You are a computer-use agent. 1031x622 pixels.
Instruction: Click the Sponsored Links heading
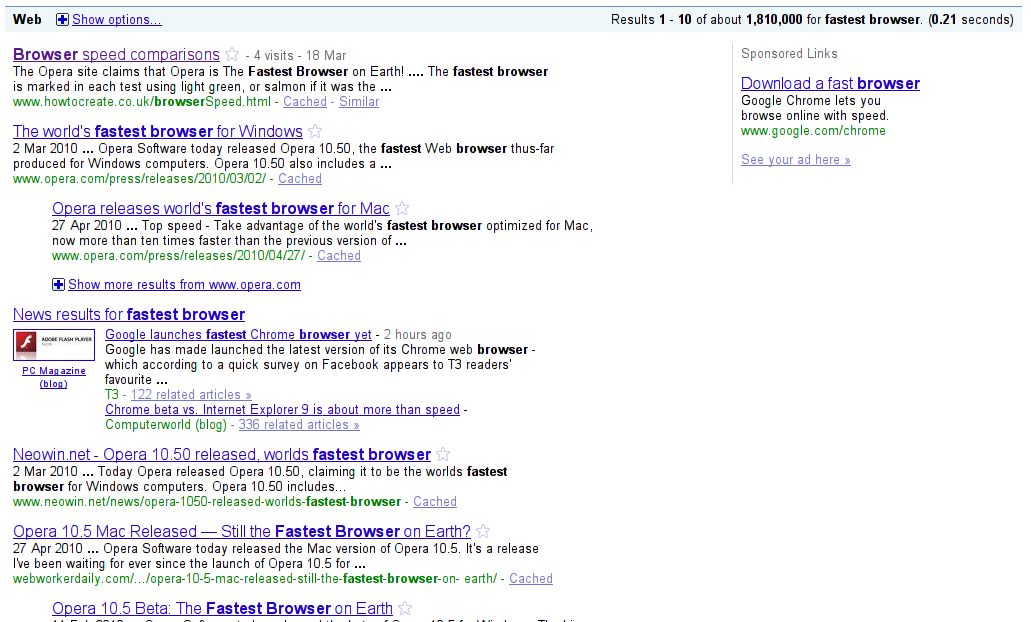pyautogui.click(x=789, y=54)
